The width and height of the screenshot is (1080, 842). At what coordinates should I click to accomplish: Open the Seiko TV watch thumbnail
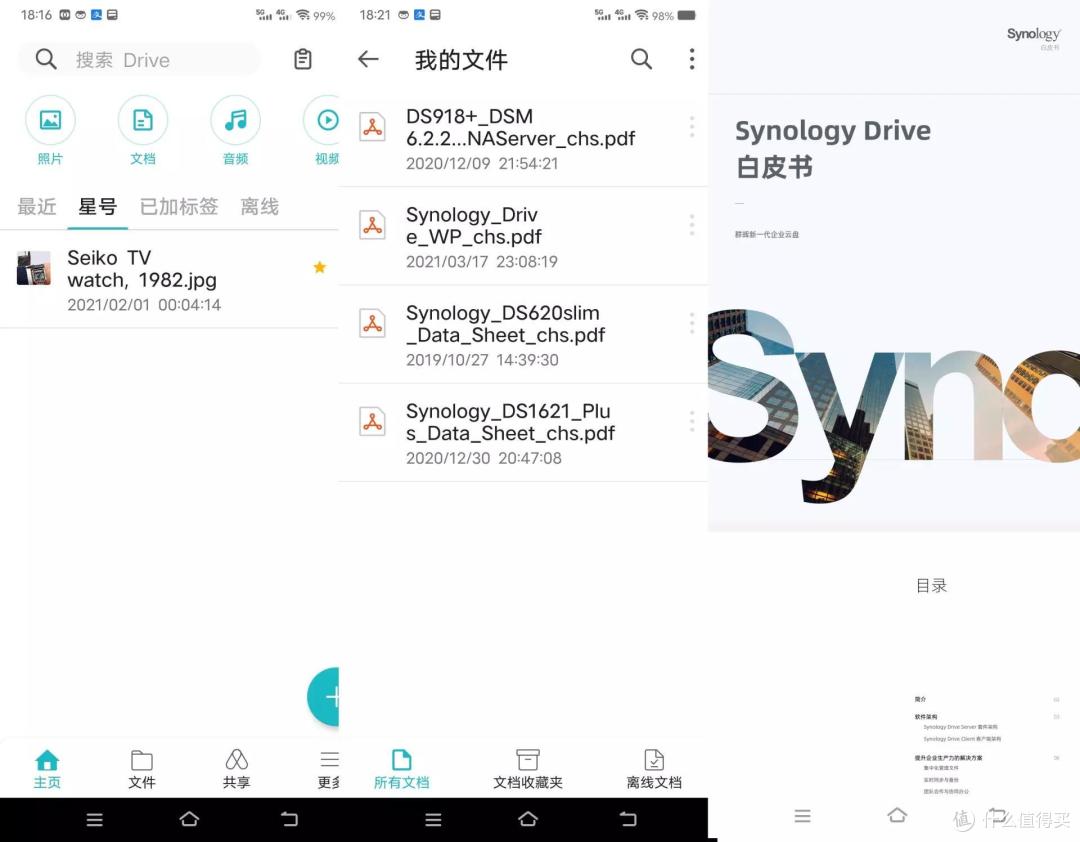[x=34, y=268]
